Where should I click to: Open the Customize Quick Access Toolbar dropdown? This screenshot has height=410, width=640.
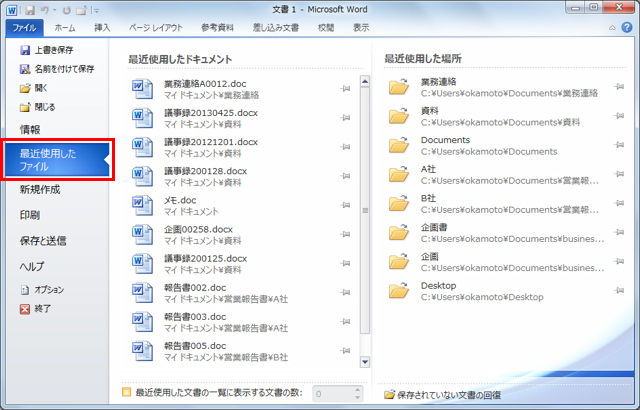click(96, 10)
